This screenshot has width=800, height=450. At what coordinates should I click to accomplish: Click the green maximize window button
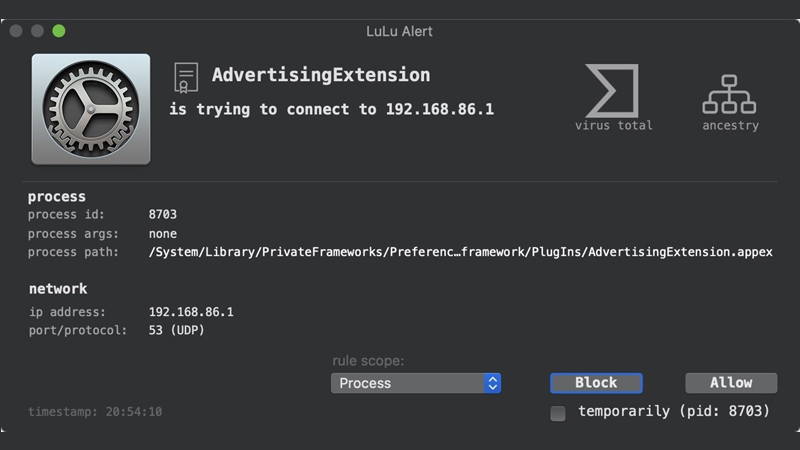tap(59, 31)
